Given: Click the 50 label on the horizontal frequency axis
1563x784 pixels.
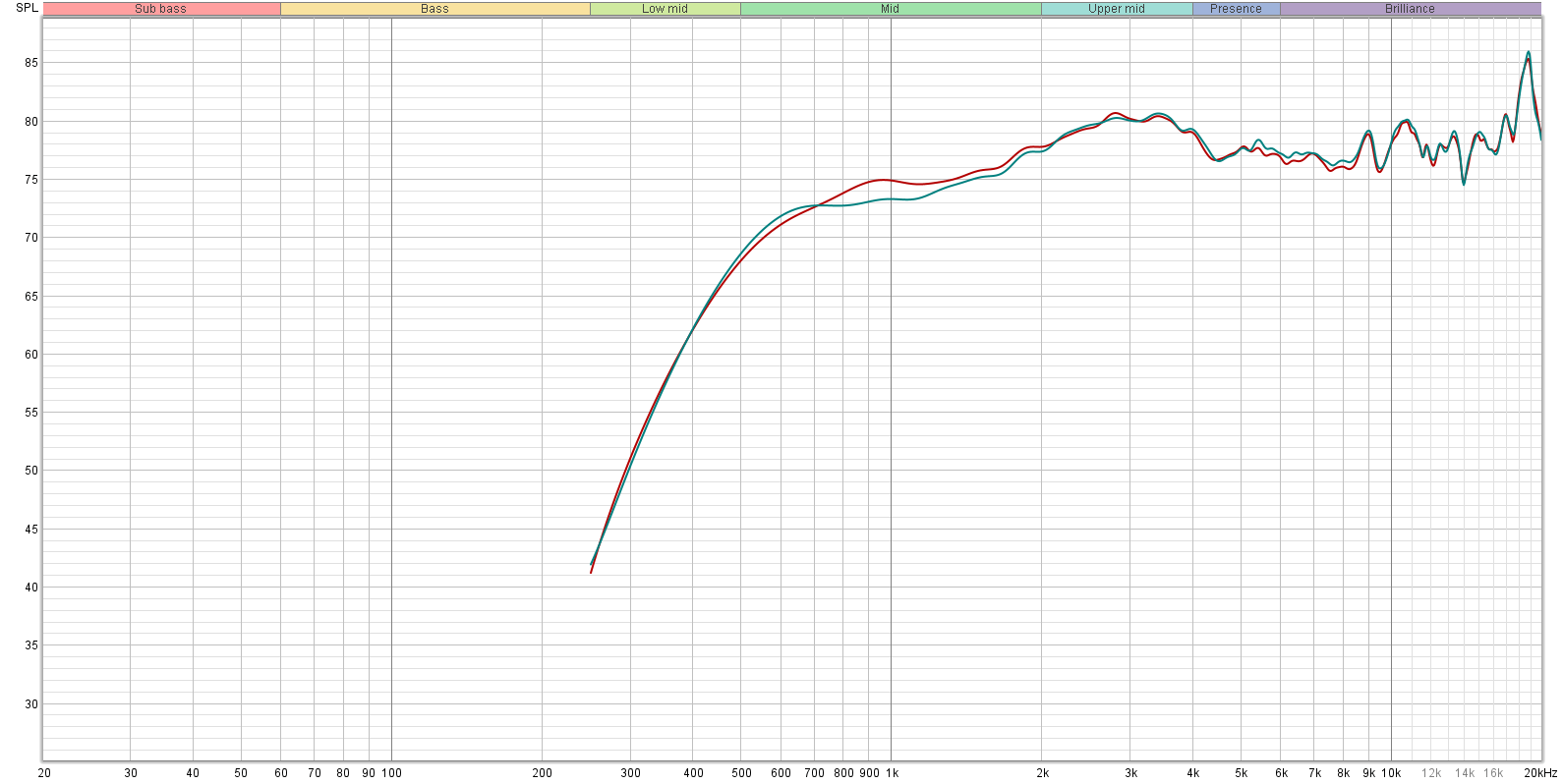Looking at the screenshot, I should (x=241, y=773).
